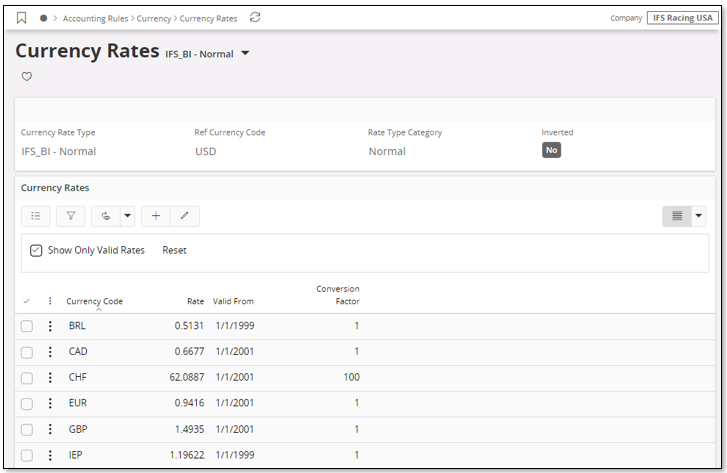
Task: Open the three-dot menu for the CHF row
Action: pos(50,378)
